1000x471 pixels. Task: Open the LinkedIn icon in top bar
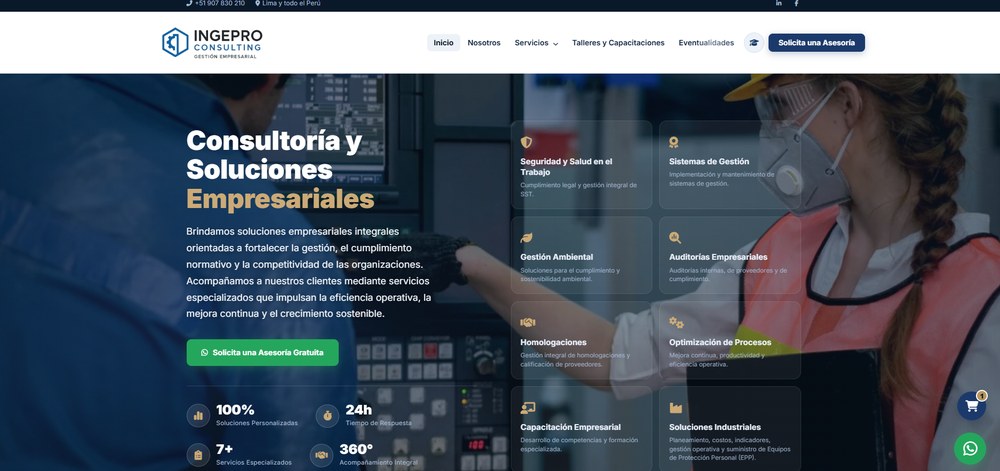(779, 3)
